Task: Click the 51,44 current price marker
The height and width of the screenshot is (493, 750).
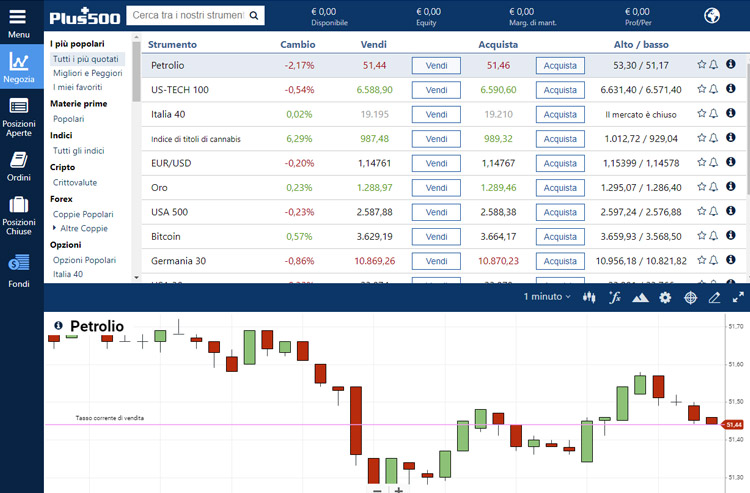Action: click(733, 425)
